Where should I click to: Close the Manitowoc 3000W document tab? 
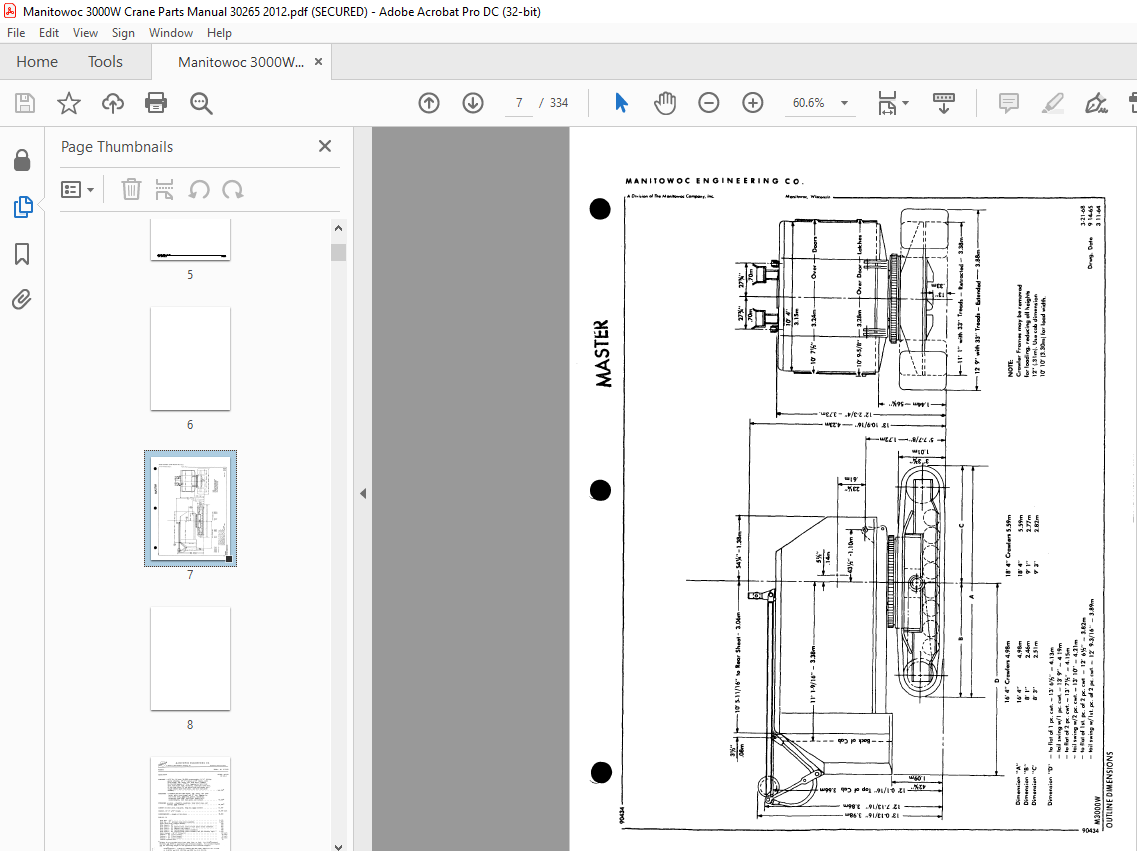(x=318, y=62)
